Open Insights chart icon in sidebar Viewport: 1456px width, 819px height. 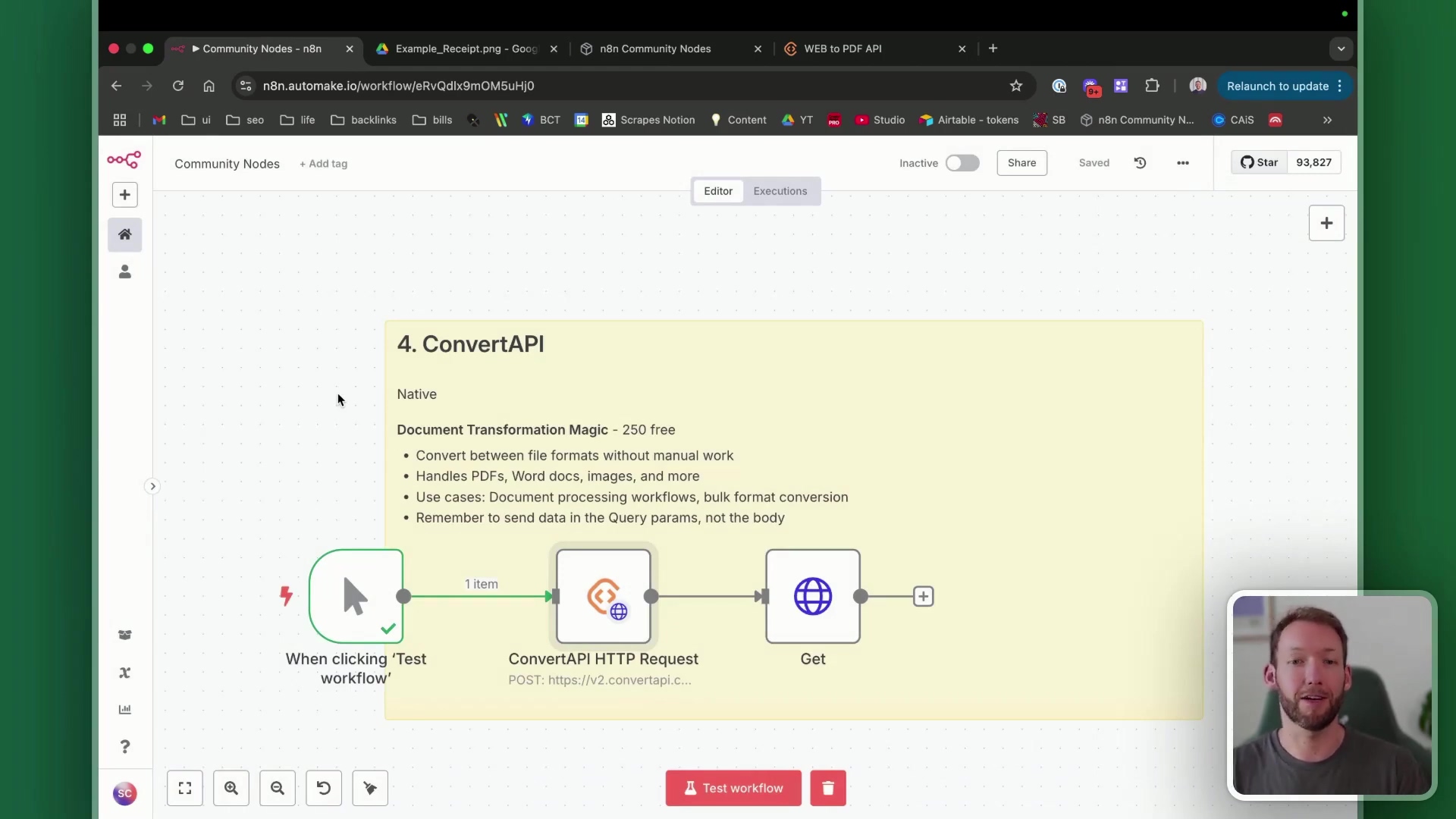pyautogui.click(x=124, y=710)
